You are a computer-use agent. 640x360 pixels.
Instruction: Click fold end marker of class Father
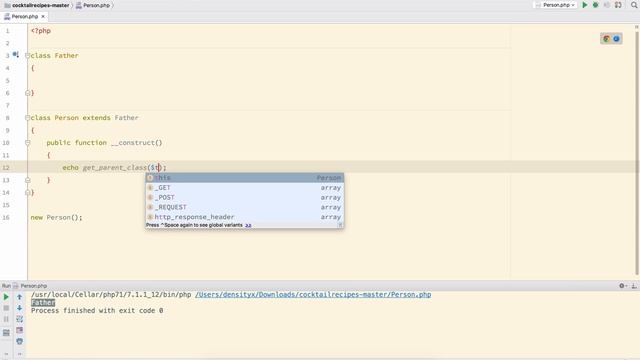(x=27, y=93)
